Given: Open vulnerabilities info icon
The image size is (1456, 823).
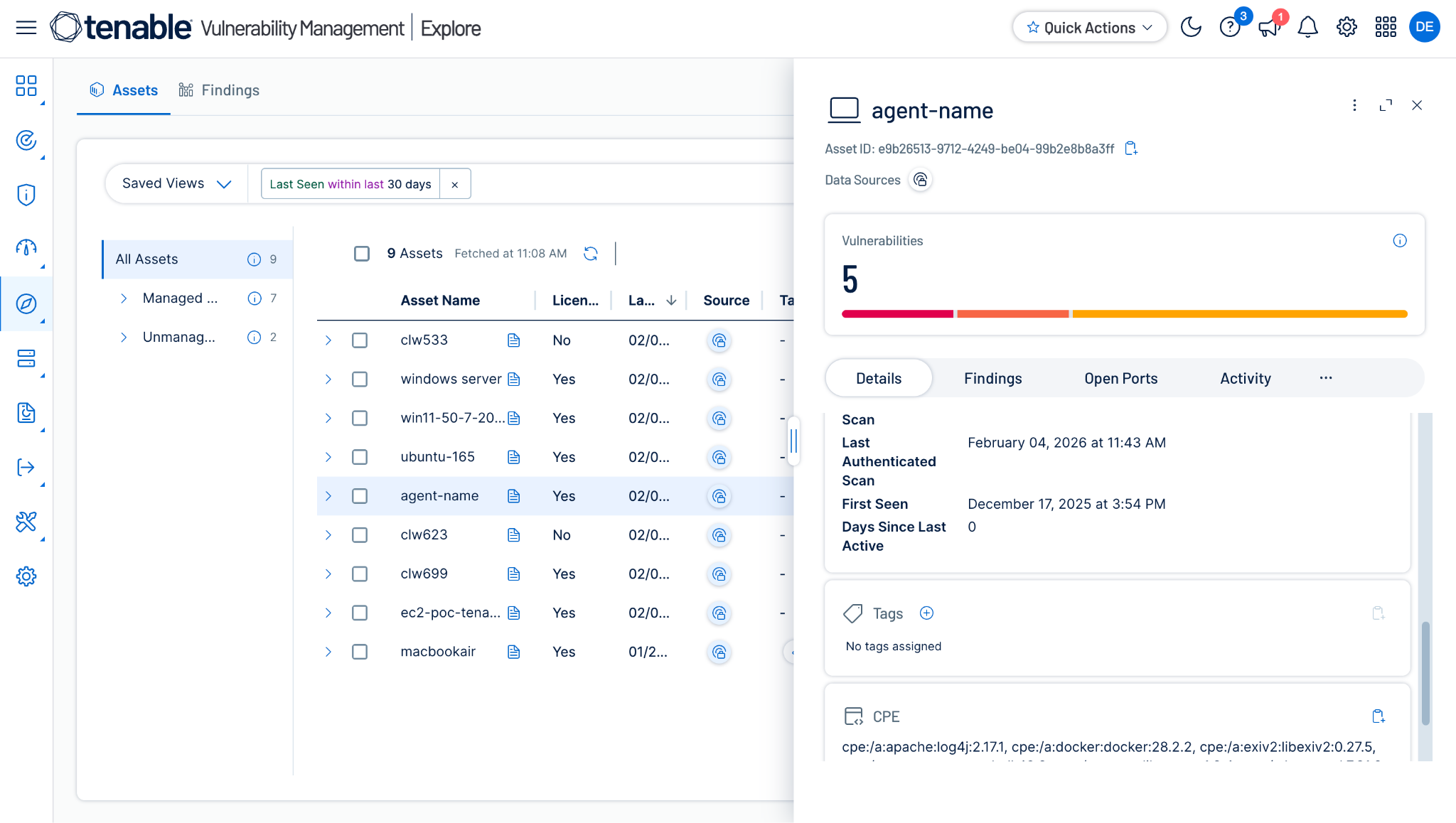Looking at the screenshot, I should pos(1400,241).
